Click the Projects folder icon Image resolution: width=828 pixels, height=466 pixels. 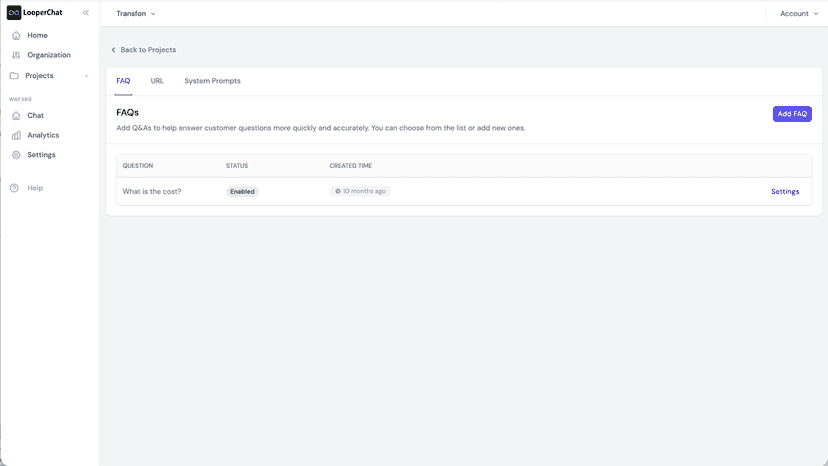(14, 76)
